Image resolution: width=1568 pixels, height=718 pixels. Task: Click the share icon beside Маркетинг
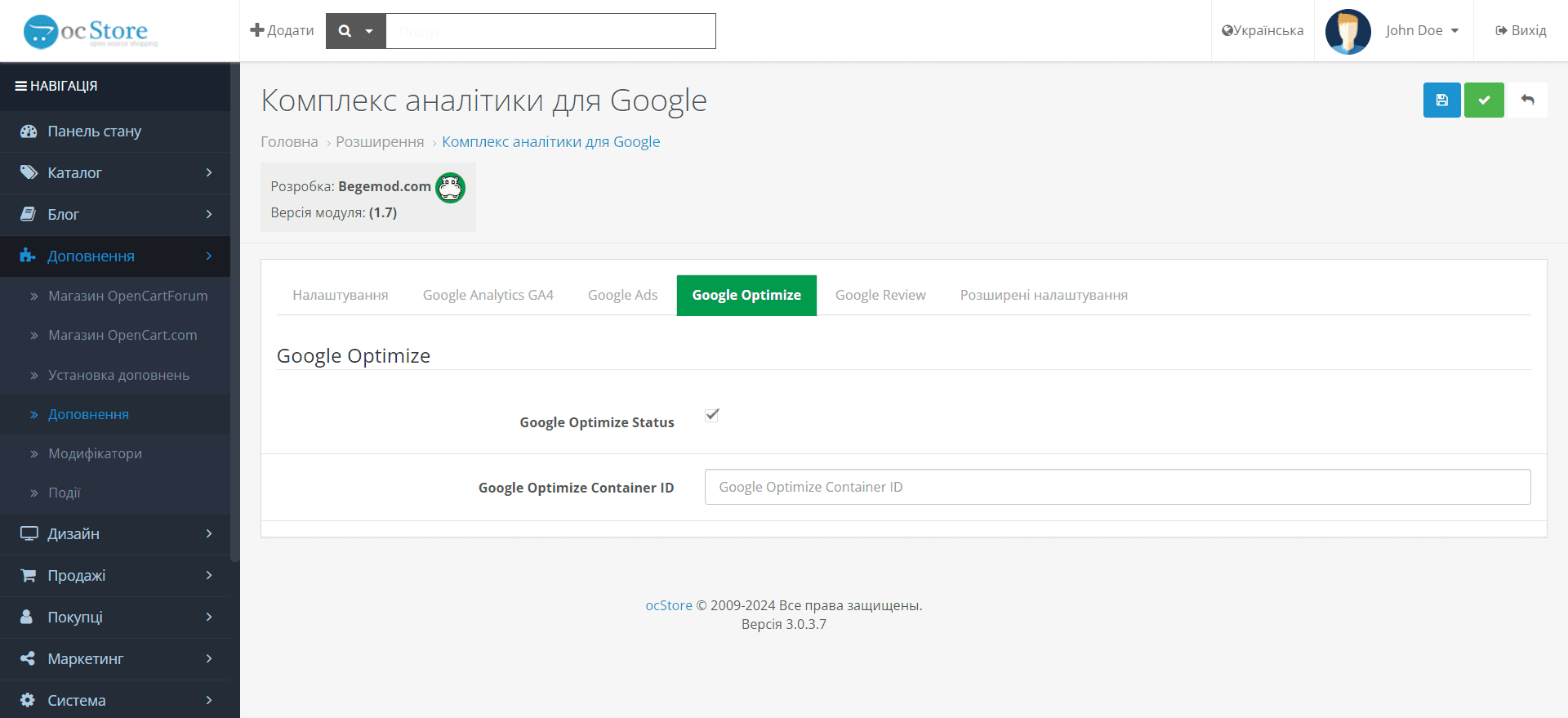(27, 658)
